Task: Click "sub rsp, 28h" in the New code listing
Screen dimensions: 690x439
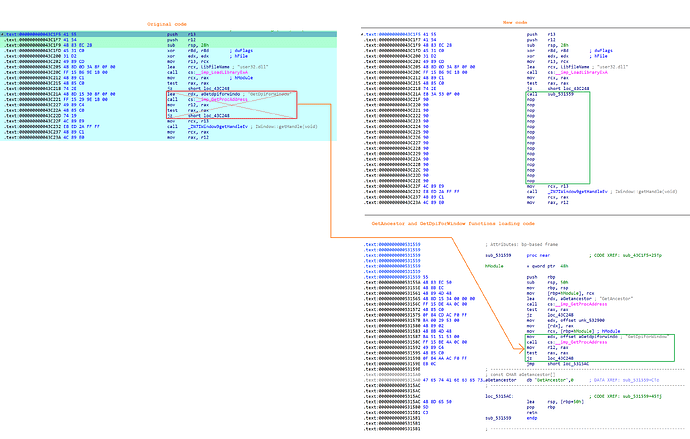Action: pos(548,45)
